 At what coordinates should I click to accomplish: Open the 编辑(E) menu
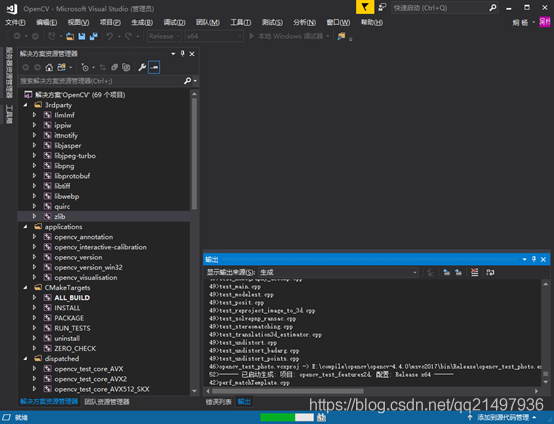click(46, 22)
